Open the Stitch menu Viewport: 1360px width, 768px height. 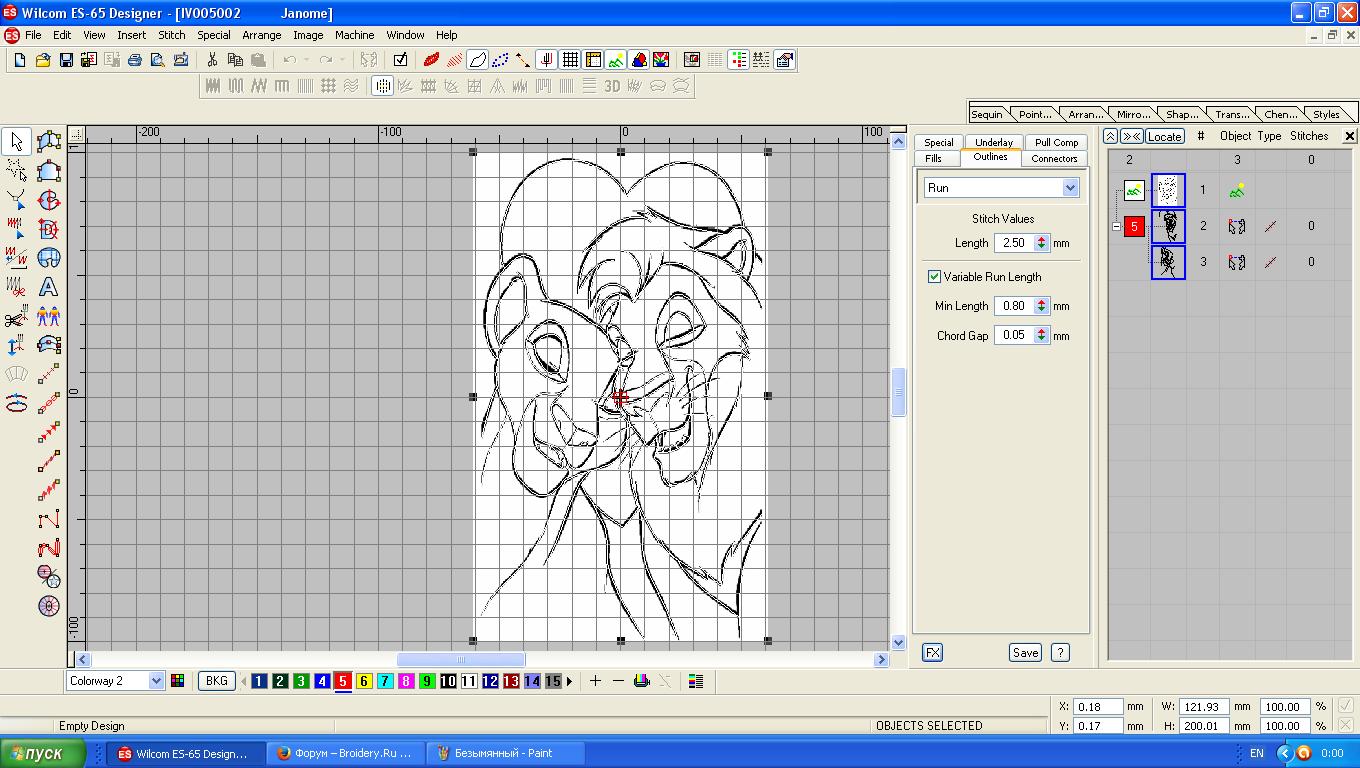tap(172, 35)
